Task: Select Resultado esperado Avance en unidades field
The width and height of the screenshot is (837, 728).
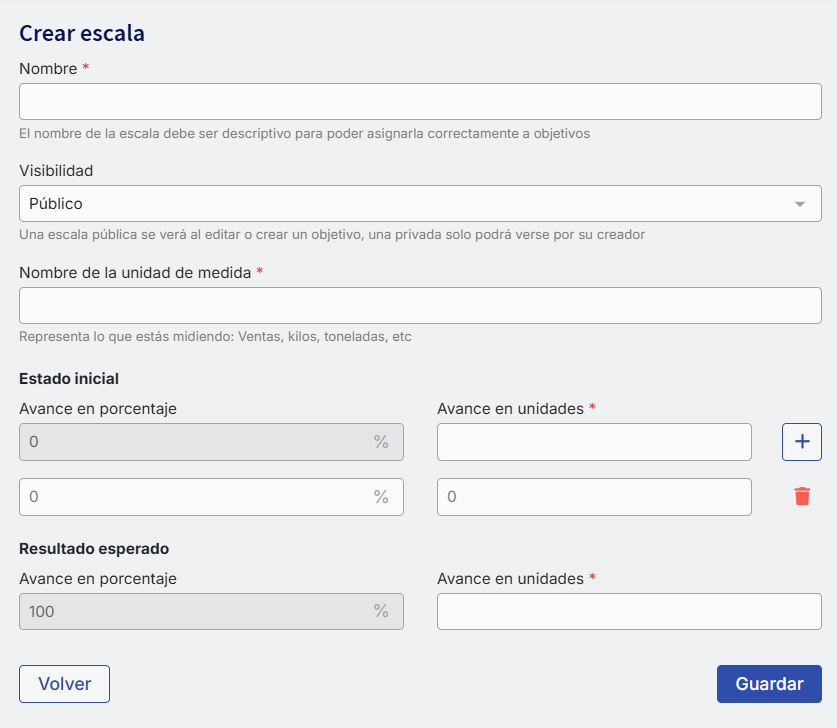Action: click(629, 611)
